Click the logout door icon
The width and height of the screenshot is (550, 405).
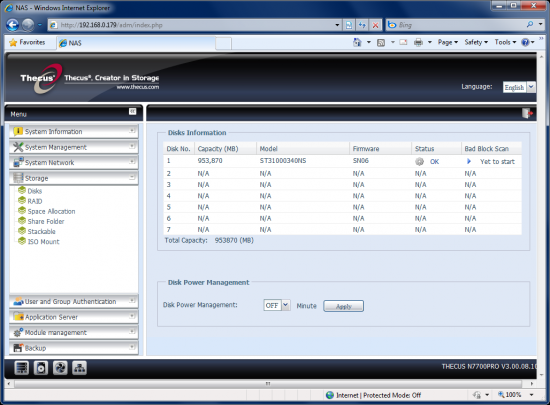[527, 113]
